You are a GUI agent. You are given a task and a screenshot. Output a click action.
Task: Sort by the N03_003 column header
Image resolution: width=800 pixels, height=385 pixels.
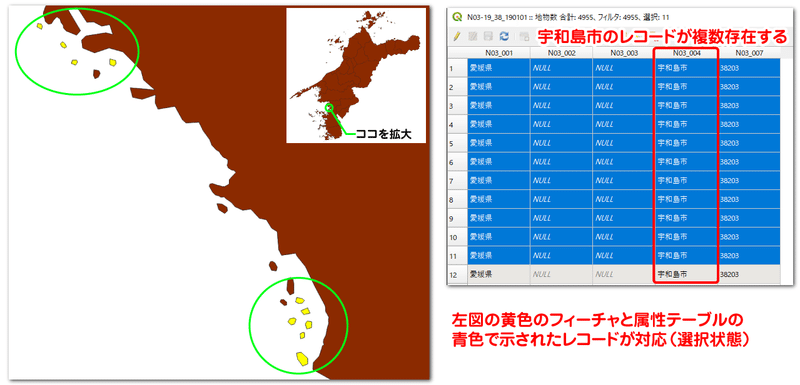click(623, 53)
